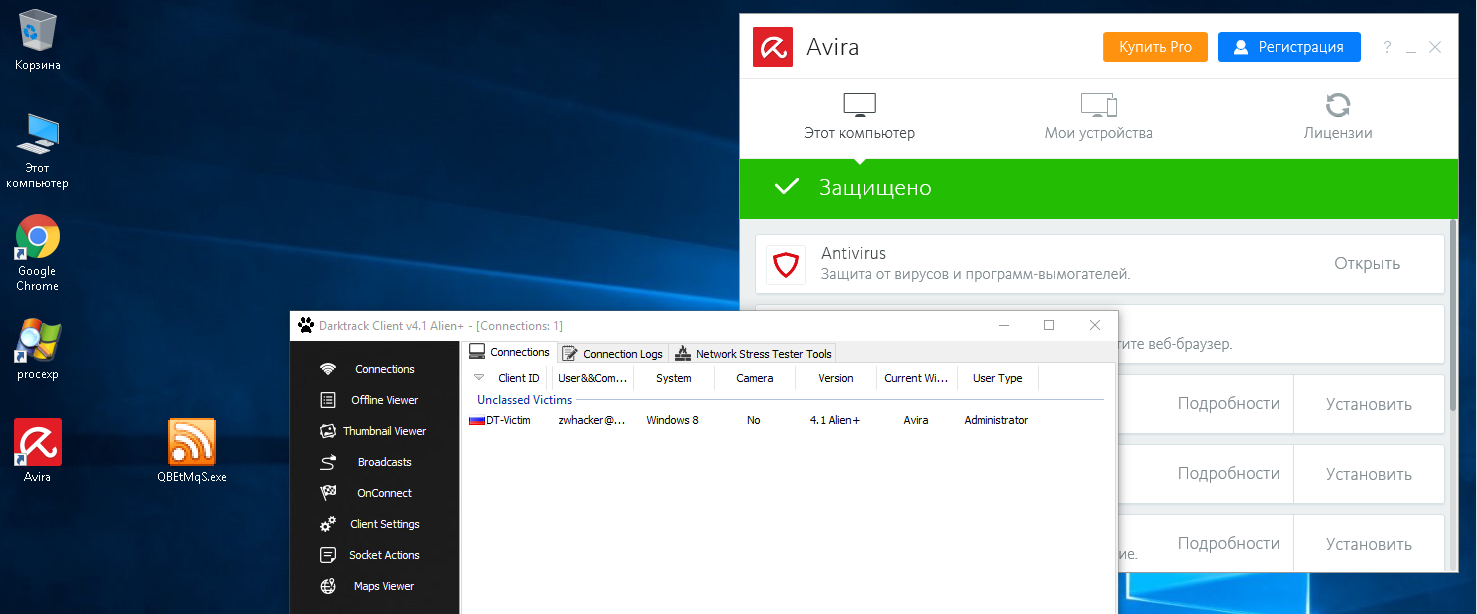
Task: Select the procexp desktop shortcut
Action: click(37, 351)
